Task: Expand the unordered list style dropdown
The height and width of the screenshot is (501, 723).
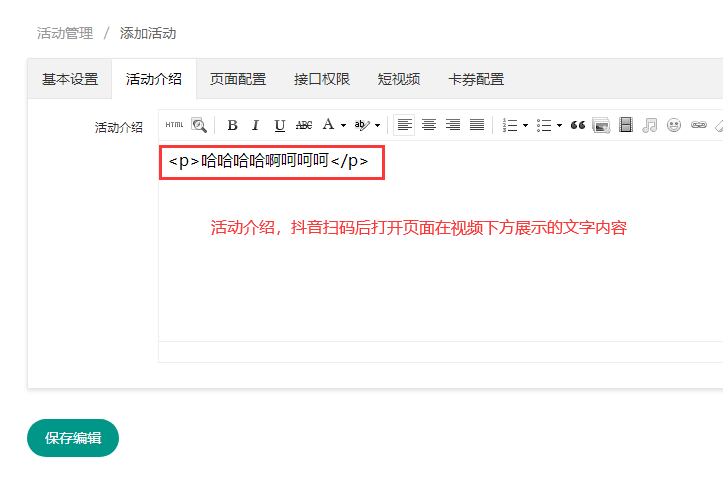Action: tap(559, 125)
